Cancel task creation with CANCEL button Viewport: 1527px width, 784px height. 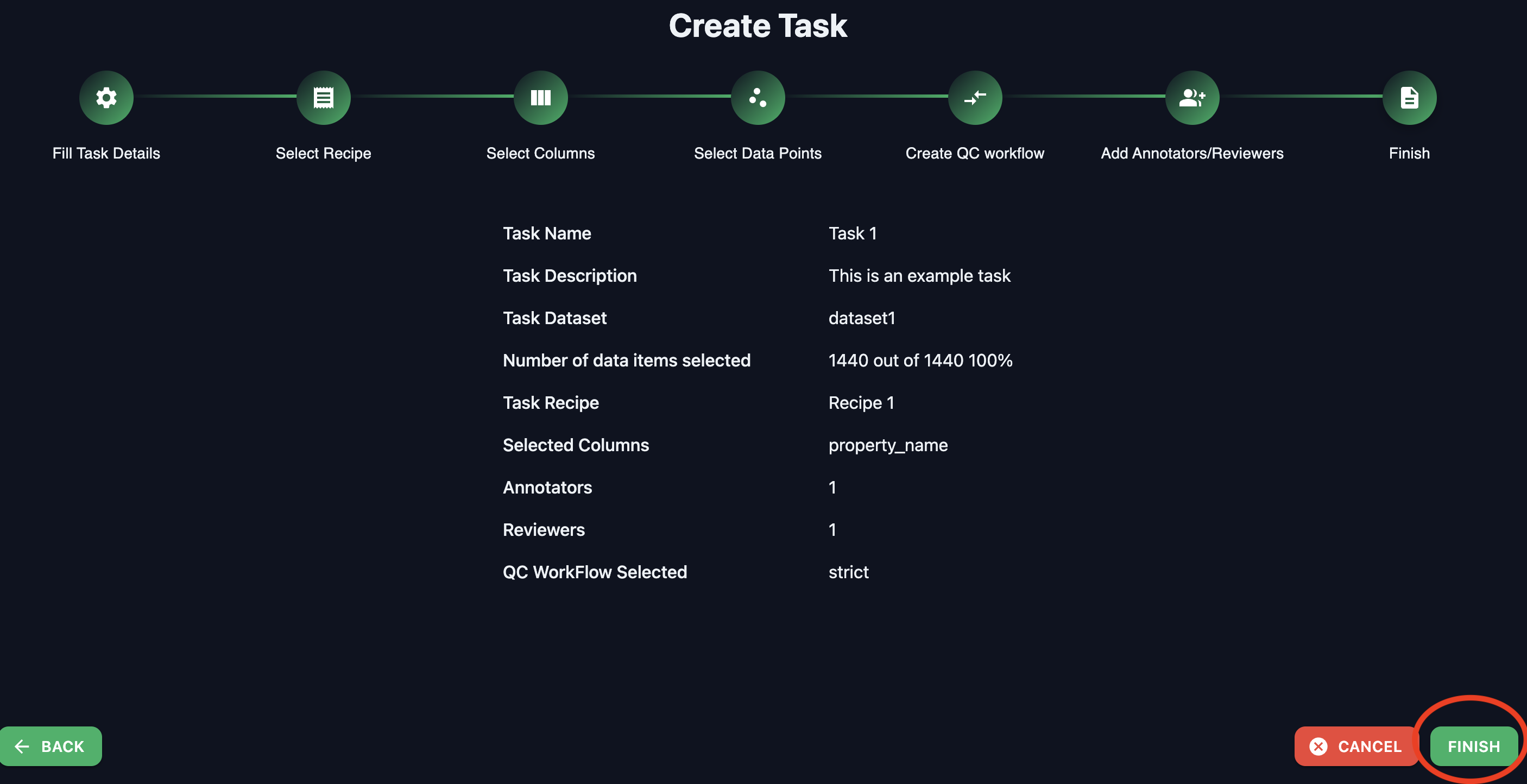(x=1356, y=747)
